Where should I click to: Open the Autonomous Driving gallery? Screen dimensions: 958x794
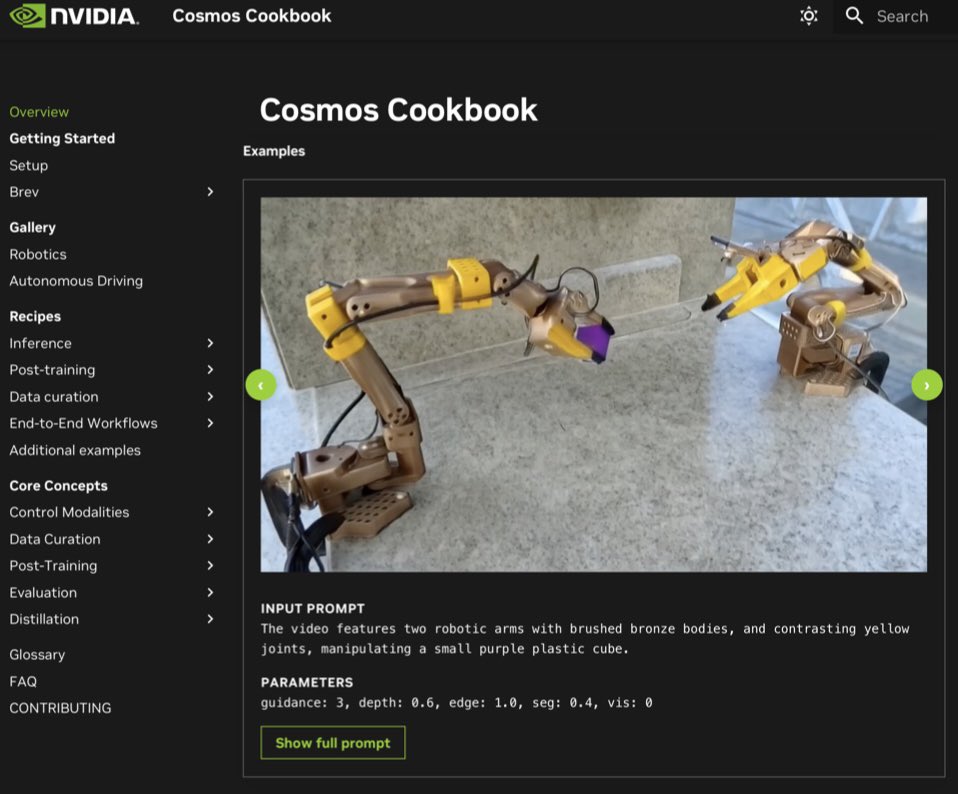tap(76, 281)
